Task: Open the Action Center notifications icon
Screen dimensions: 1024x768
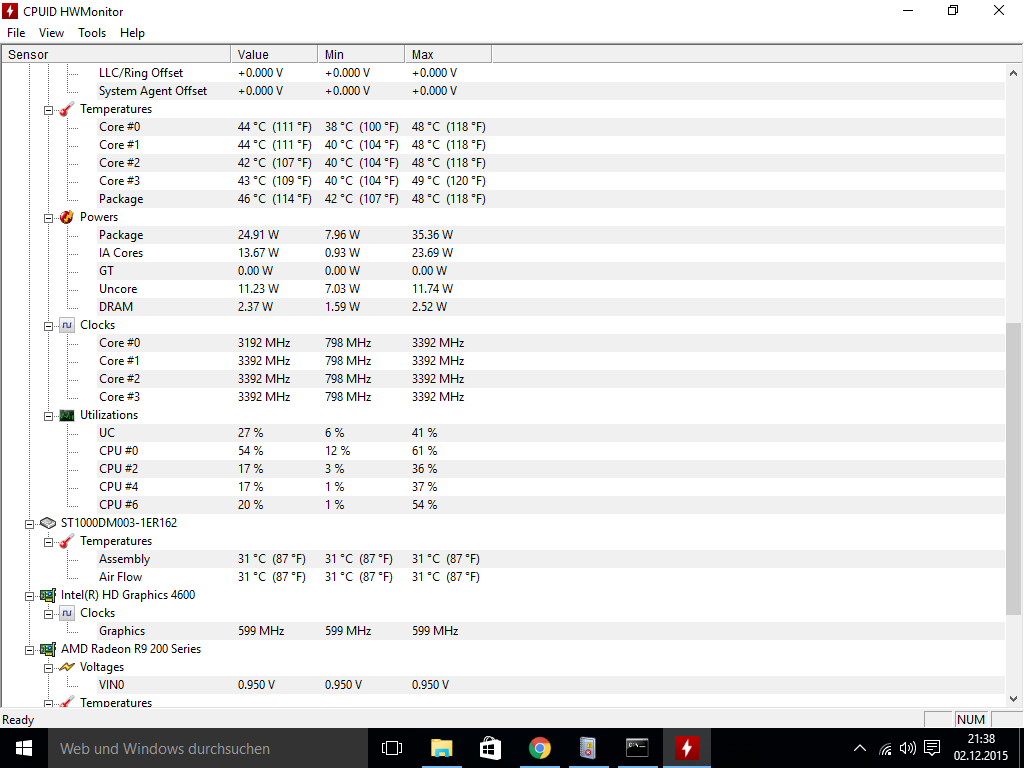Action: click(x=933, y=748)
